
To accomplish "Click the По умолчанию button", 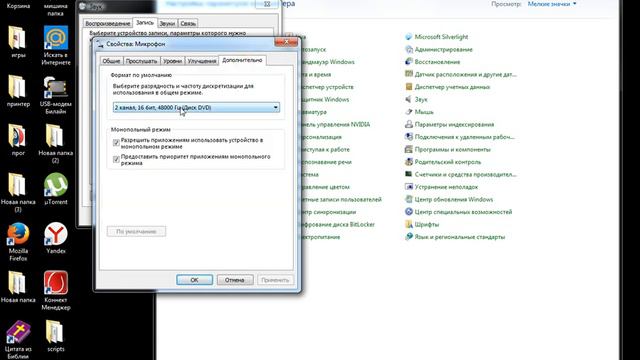I will [x=136, y=231].
